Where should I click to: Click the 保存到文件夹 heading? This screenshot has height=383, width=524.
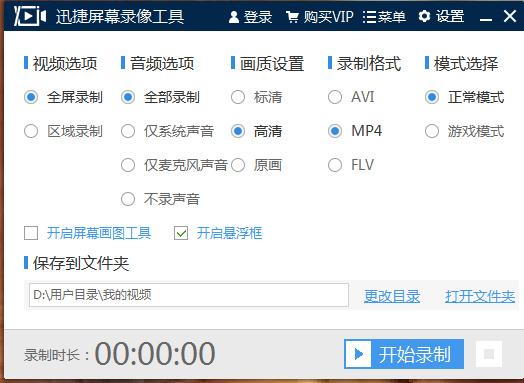[x=81, y=263]
